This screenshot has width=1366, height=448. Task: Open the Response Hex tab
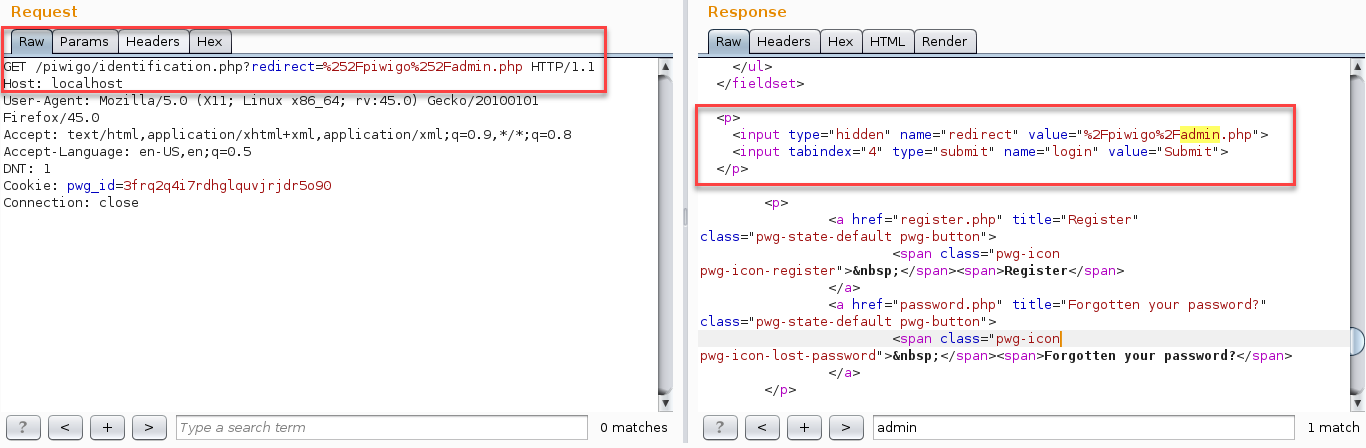tap(841, 41)
